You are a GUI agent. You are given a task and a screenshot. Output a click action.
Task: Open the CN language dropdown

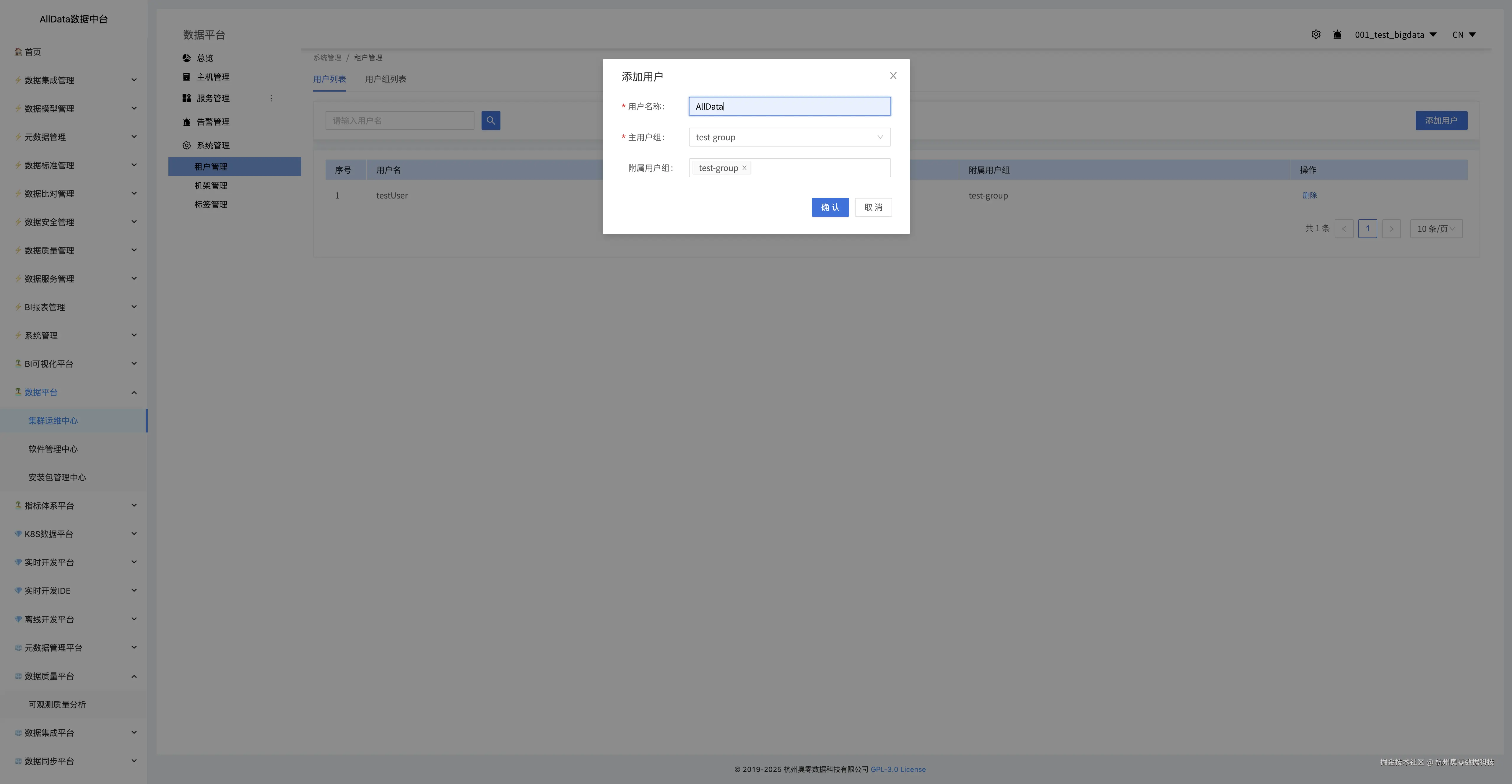pyautogui.click(x=1463, y=35)
